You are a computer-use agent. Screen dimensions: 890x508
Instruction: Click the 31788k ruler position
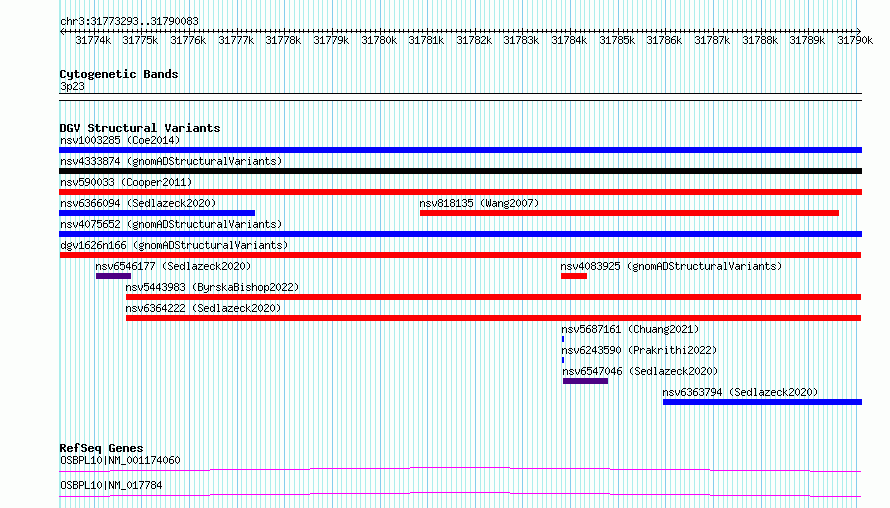pyautogui.click(x=759, y=40)
